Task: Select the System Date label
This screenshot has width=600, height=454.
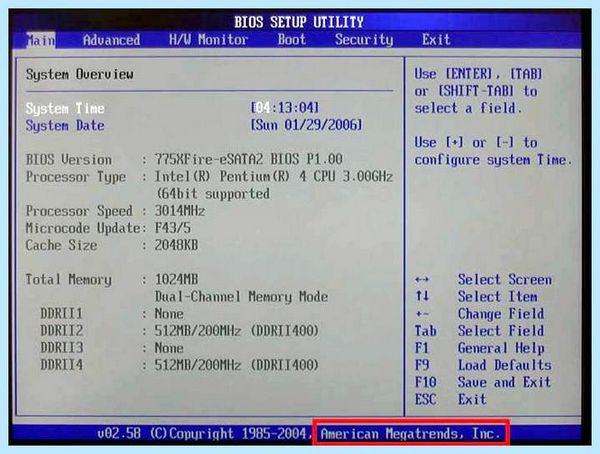Action: [65, 126]
